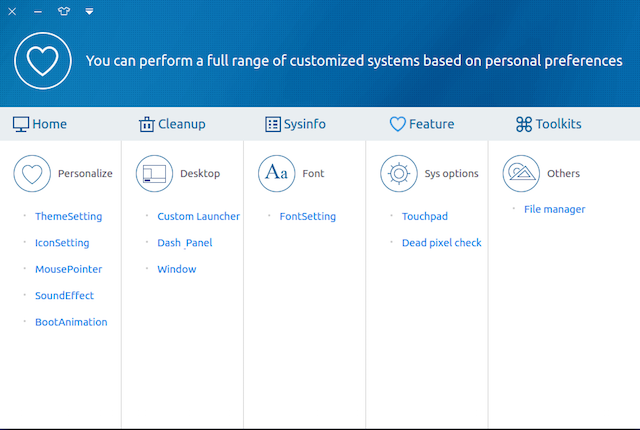Click the Desktop category icon
640x430 pixels.
point(154,173)
